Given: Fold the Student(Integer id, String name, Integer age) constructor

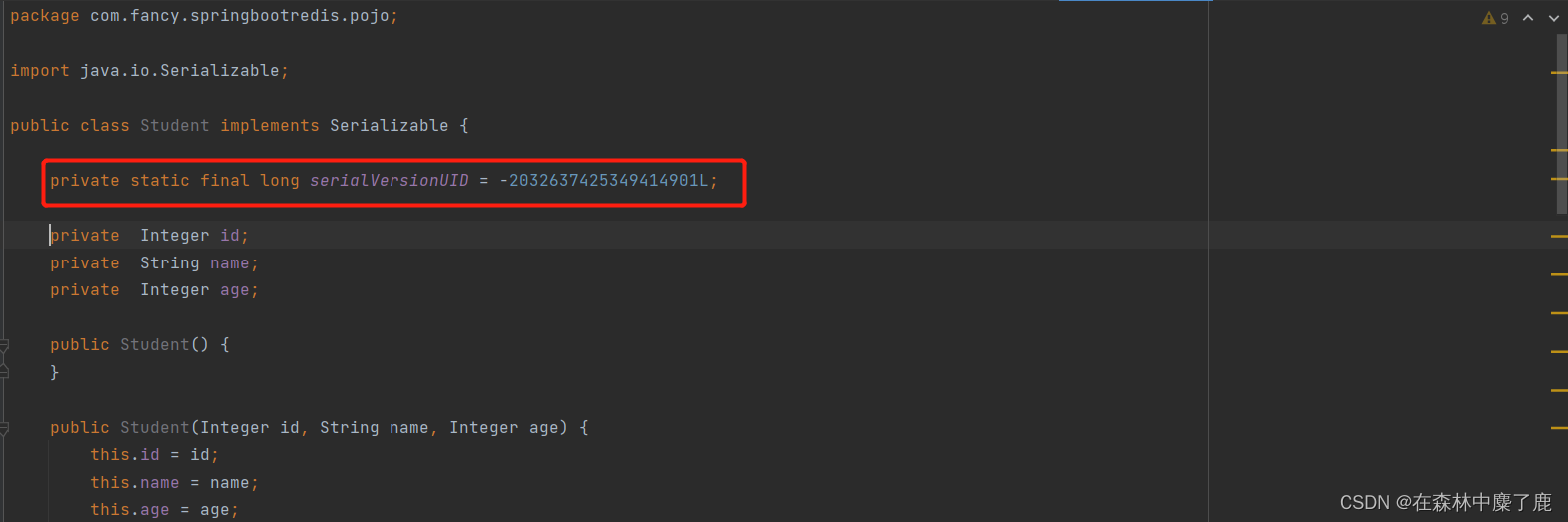Looking at the screenshot, I should click(x=4, y=428).
